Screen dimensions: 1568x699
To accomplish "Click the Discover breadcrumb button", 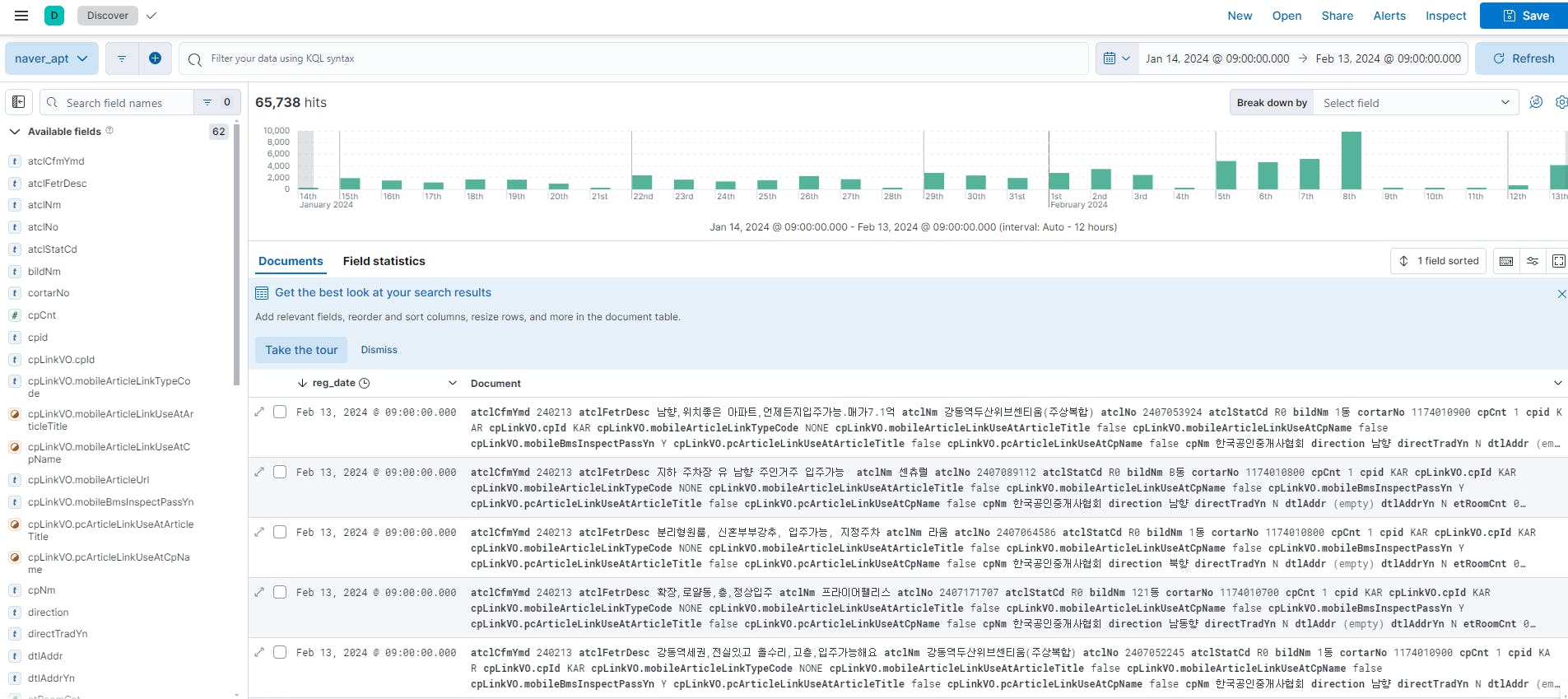I will [108, 16].
